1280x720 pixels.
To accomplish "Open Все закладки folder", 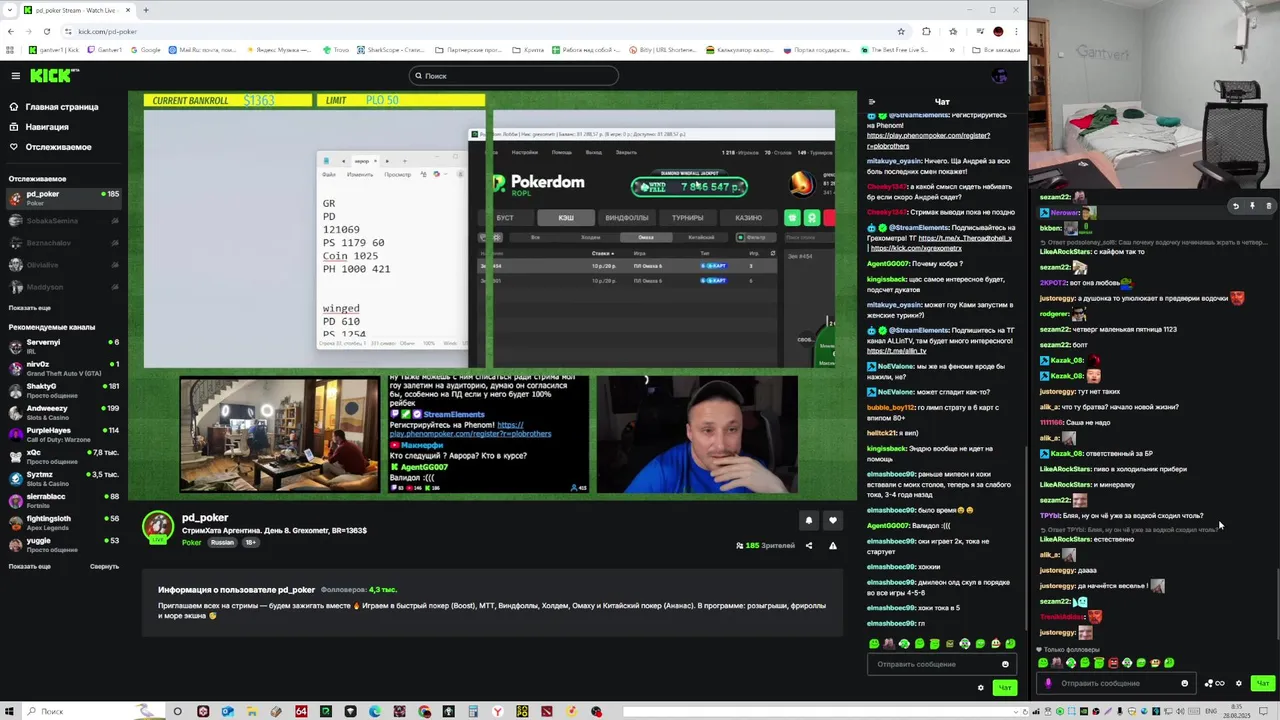I will [996, 50].
